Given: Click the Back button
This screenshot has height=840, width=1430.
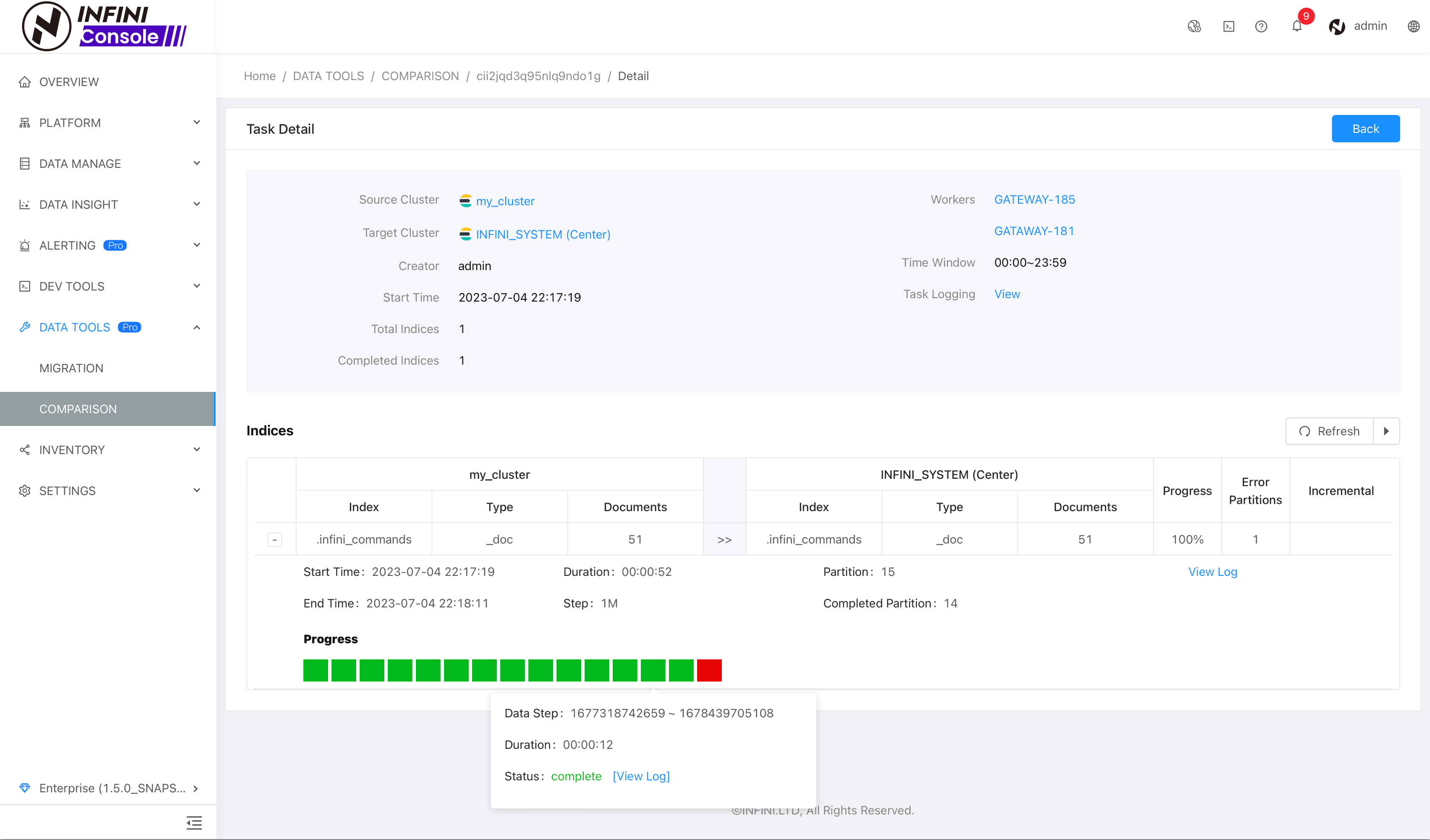Looking at the screenshot, I should point(1365,129).
